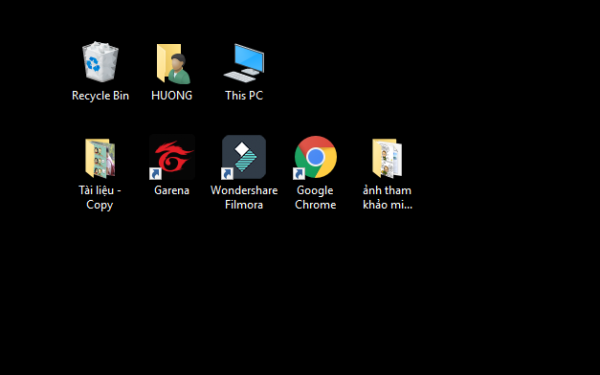
Task: Select the Garena shortcut icon
Action: click(x=172, y=157)
